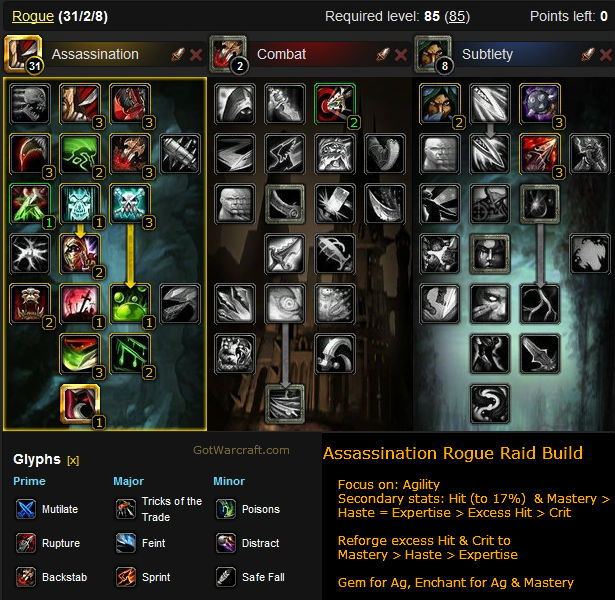Click the final Assassination talent at tree bottom
Image resolution: width=615 pixels, height=600 pixels.
click(x=80, y=404)
